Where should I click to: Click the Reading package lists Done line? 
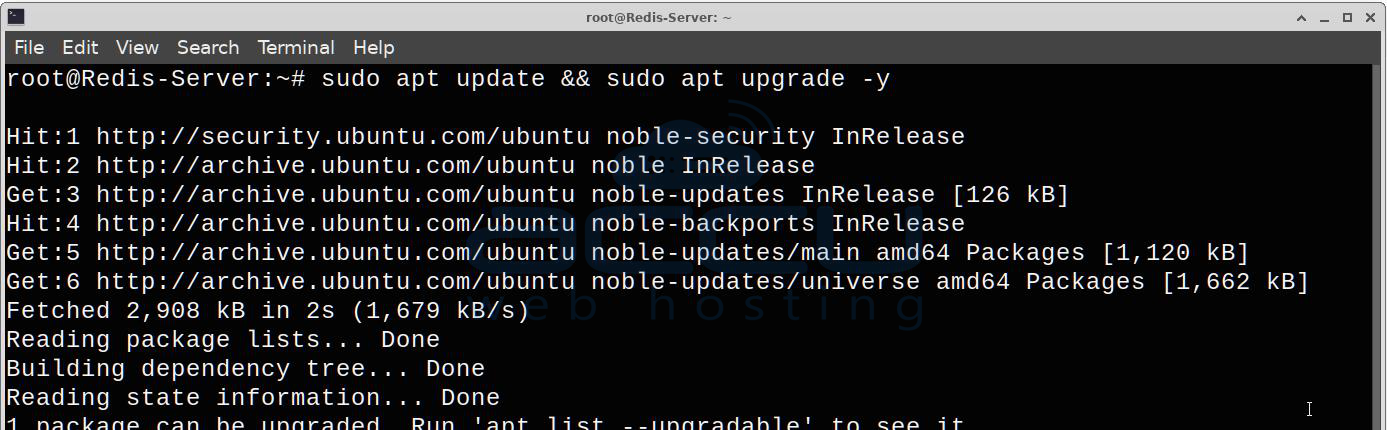click(223, 340)
